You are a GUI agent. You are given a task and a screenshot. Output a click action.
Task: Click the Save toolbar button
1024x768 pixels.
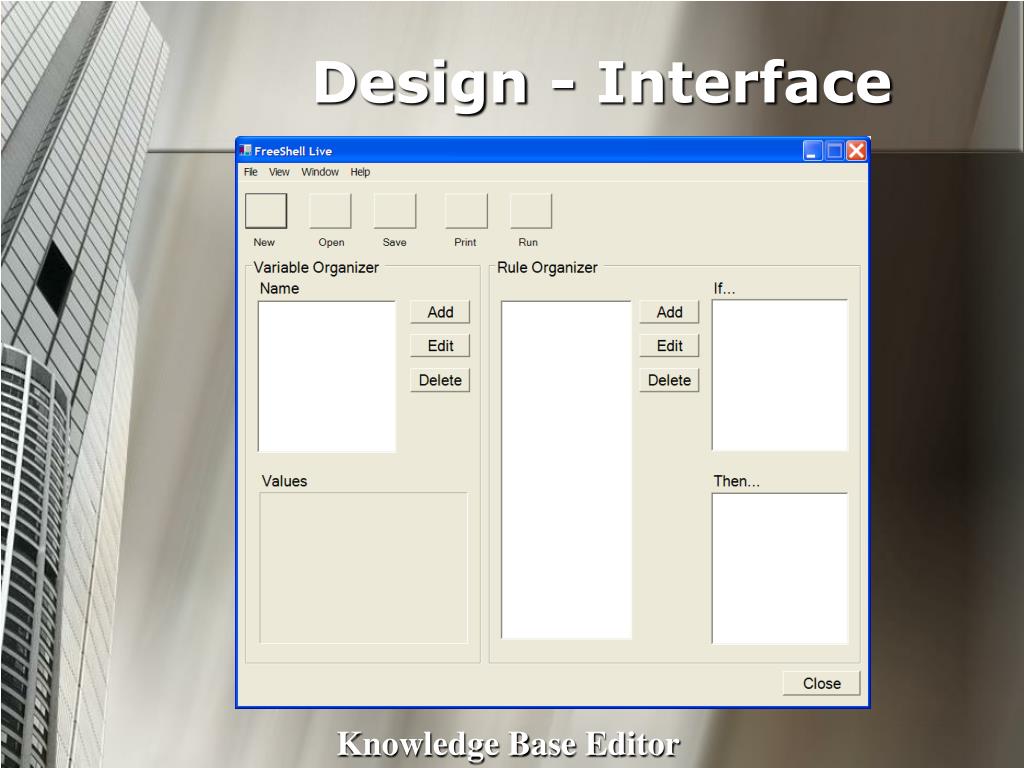[x=394, y=211]
